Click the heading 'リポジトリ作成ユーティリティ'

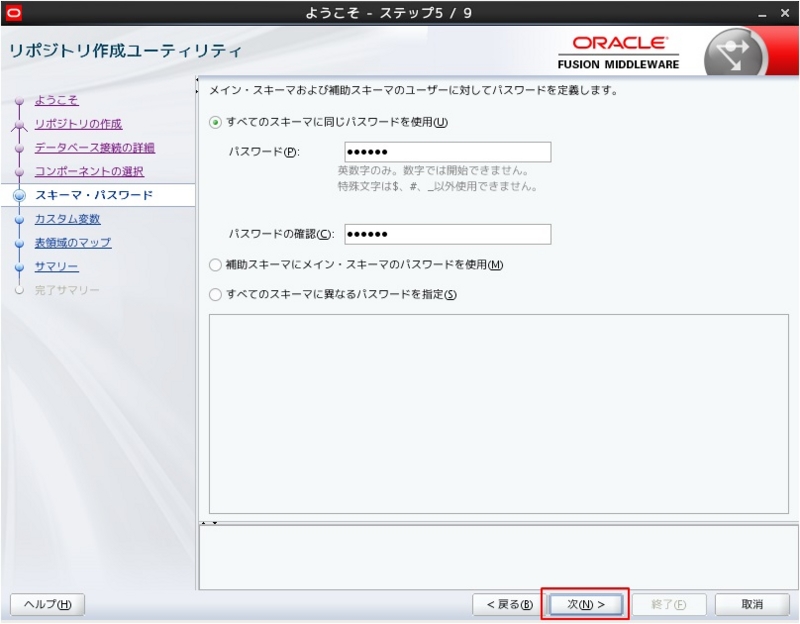125,51
